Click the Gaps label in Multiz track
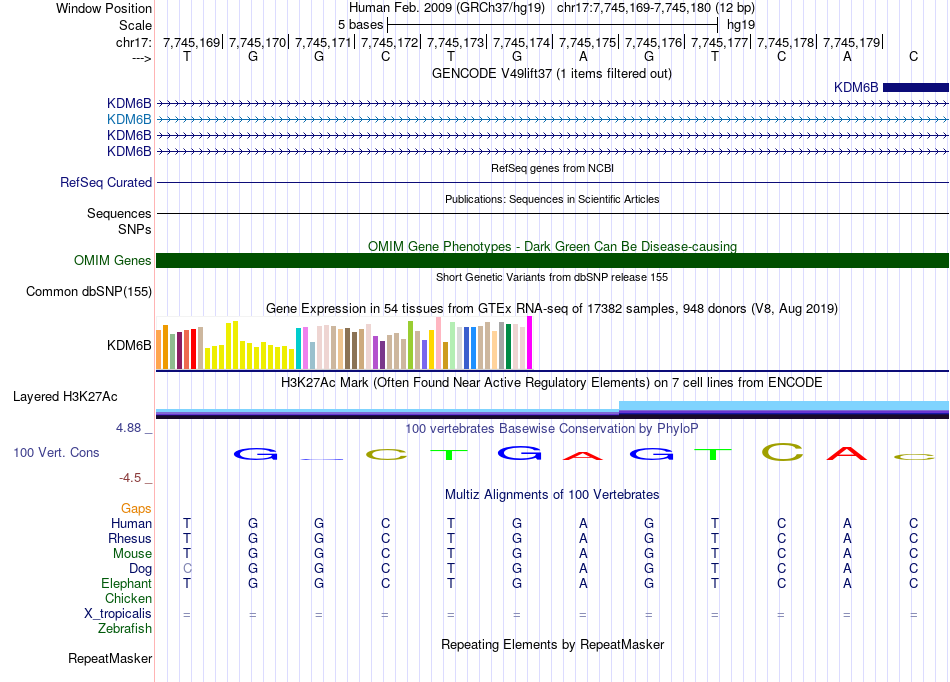 point(136,508)
